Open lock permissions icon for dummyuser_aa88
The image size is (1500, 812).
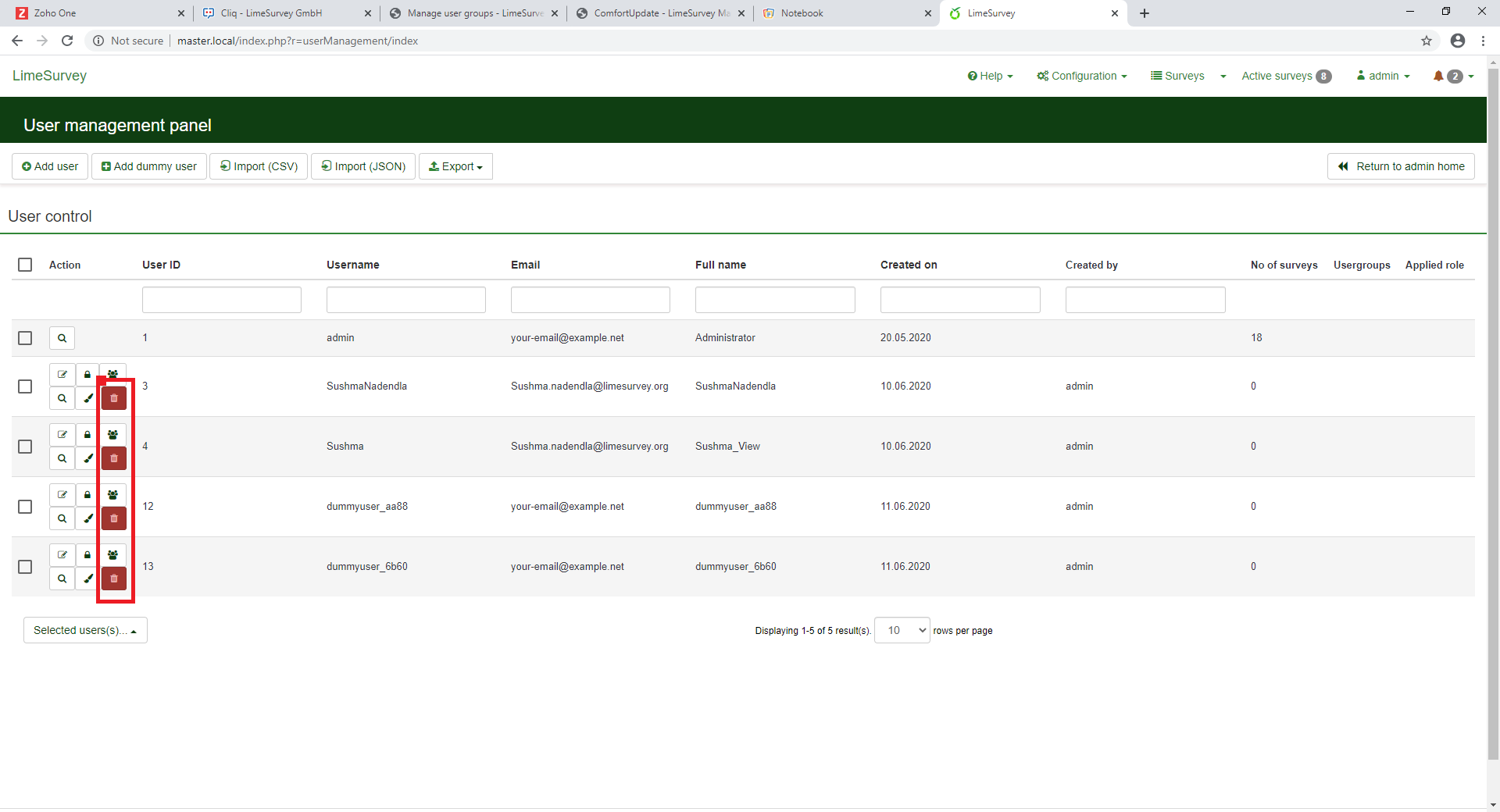pos(87,495)
